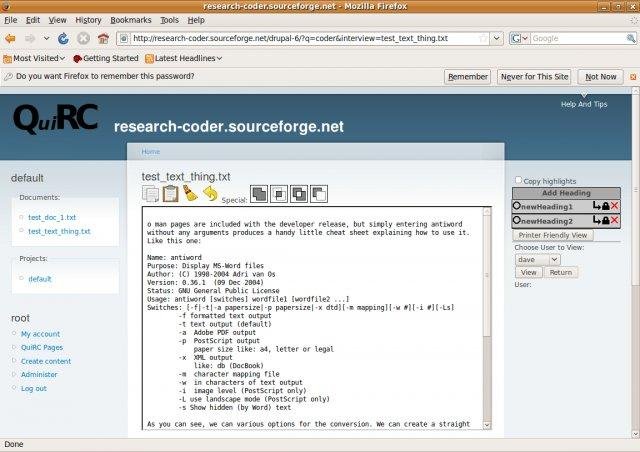Delete newHeading2 with red X

tap(614, 221)
